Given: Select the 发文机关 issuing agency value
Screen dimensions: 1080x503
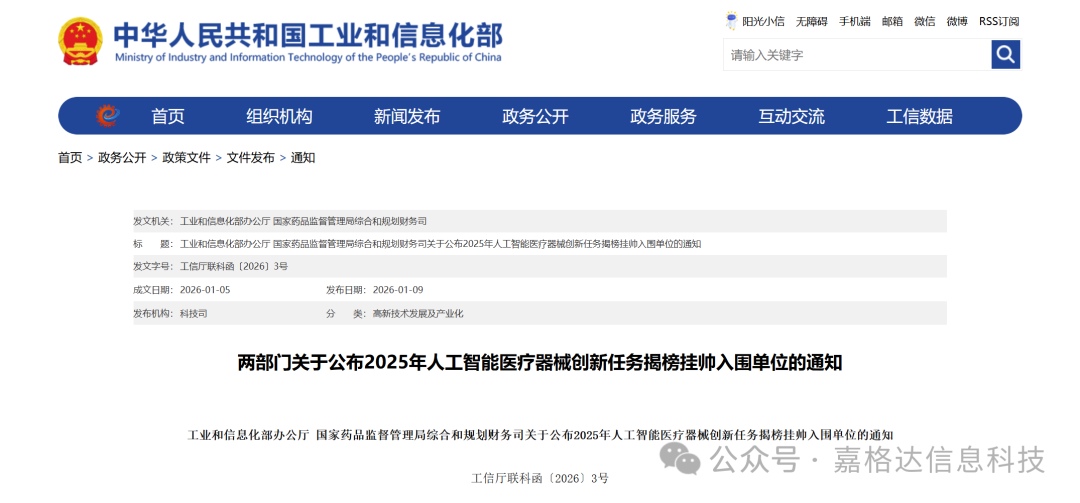Looking at the screenshot, I should [303, 221].
